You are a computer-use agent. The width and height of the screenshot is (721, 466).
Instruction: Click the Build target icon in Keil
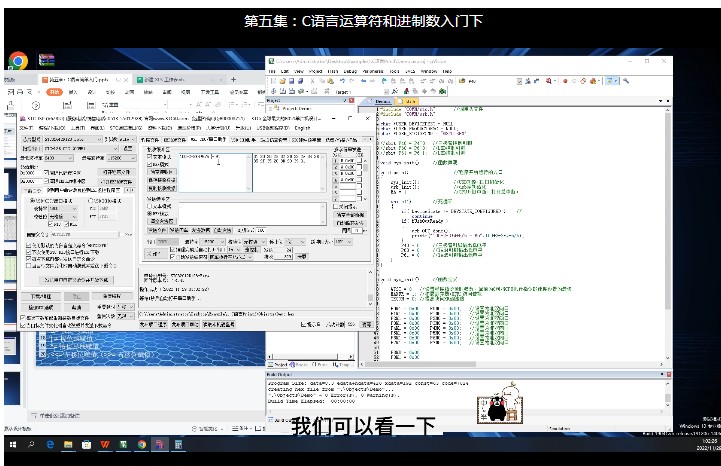pos(283,91)
